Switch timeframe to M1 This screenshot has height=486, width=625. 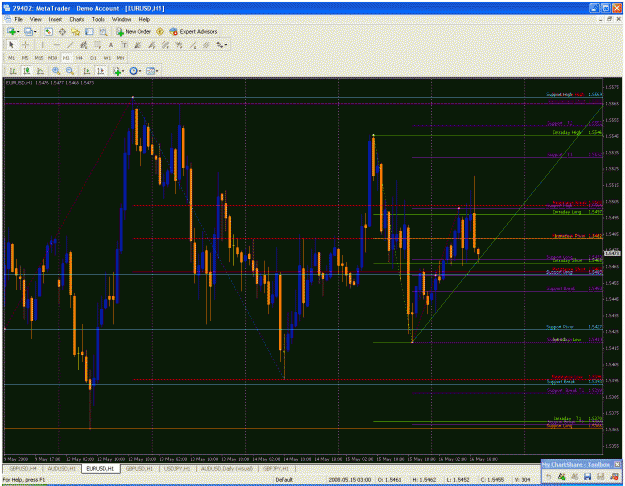pyautogui.click(x=12, y=58)
